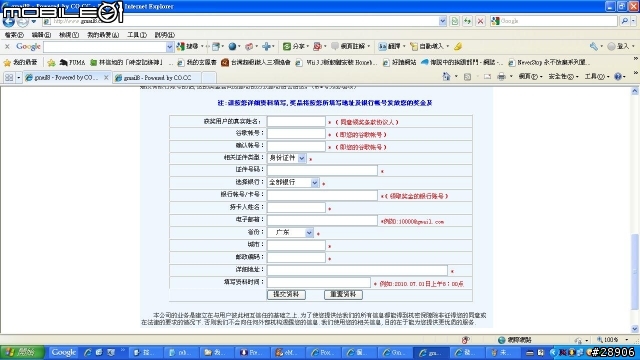Screen dimensions: 640x360
Task: Click the detailed address (详细地址) input field
Action: tap(358, 270)
